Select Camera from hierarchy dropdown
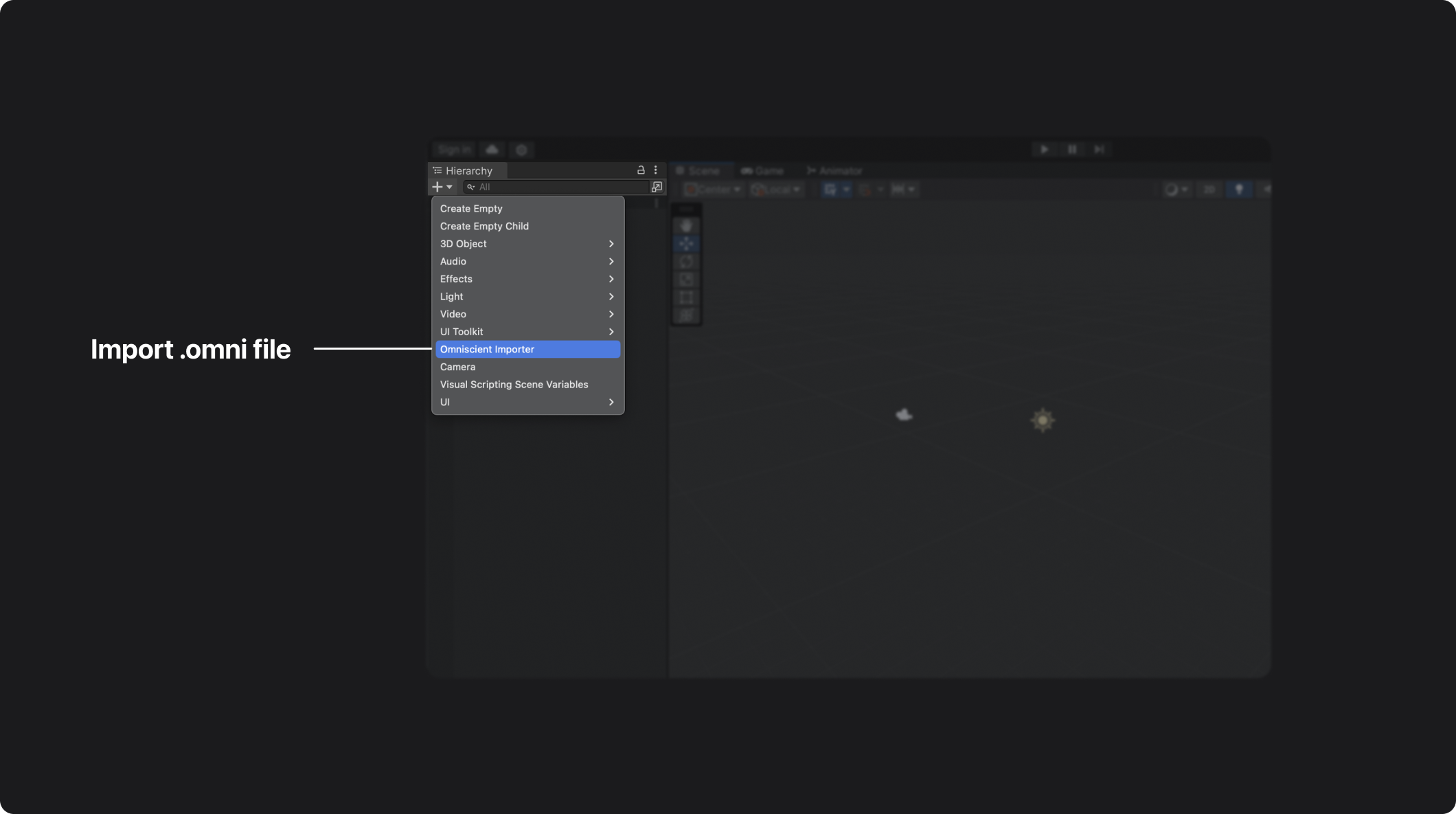Screen dimensions: 1456x814 [457, 367]
